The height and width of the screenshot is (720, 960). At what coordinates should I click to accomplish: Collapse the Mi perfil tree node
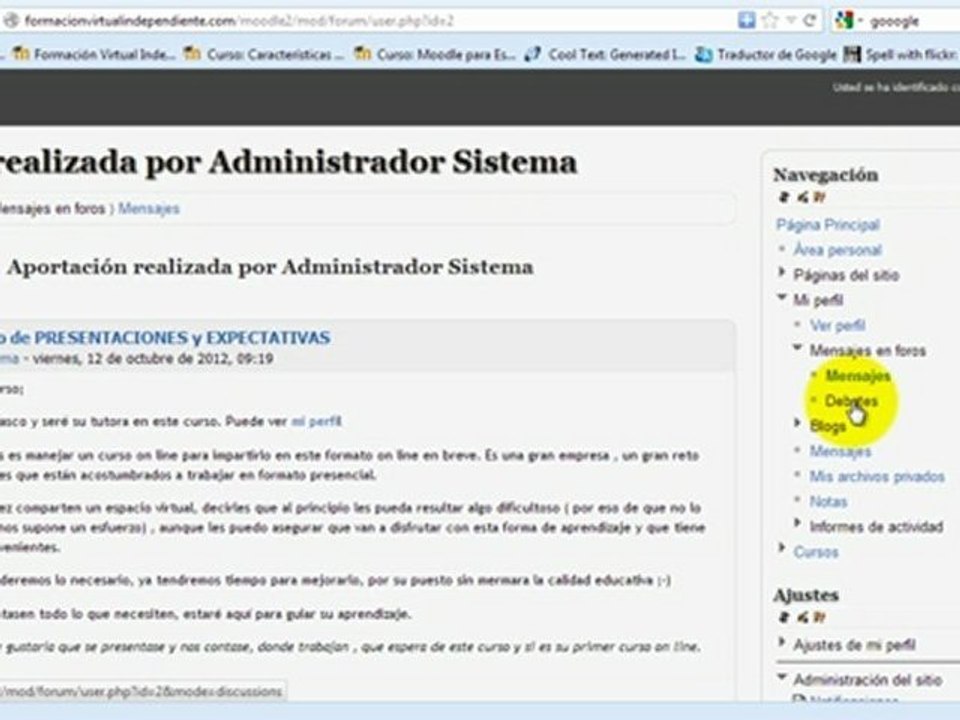pyautogui.click(x=782, y=297)
